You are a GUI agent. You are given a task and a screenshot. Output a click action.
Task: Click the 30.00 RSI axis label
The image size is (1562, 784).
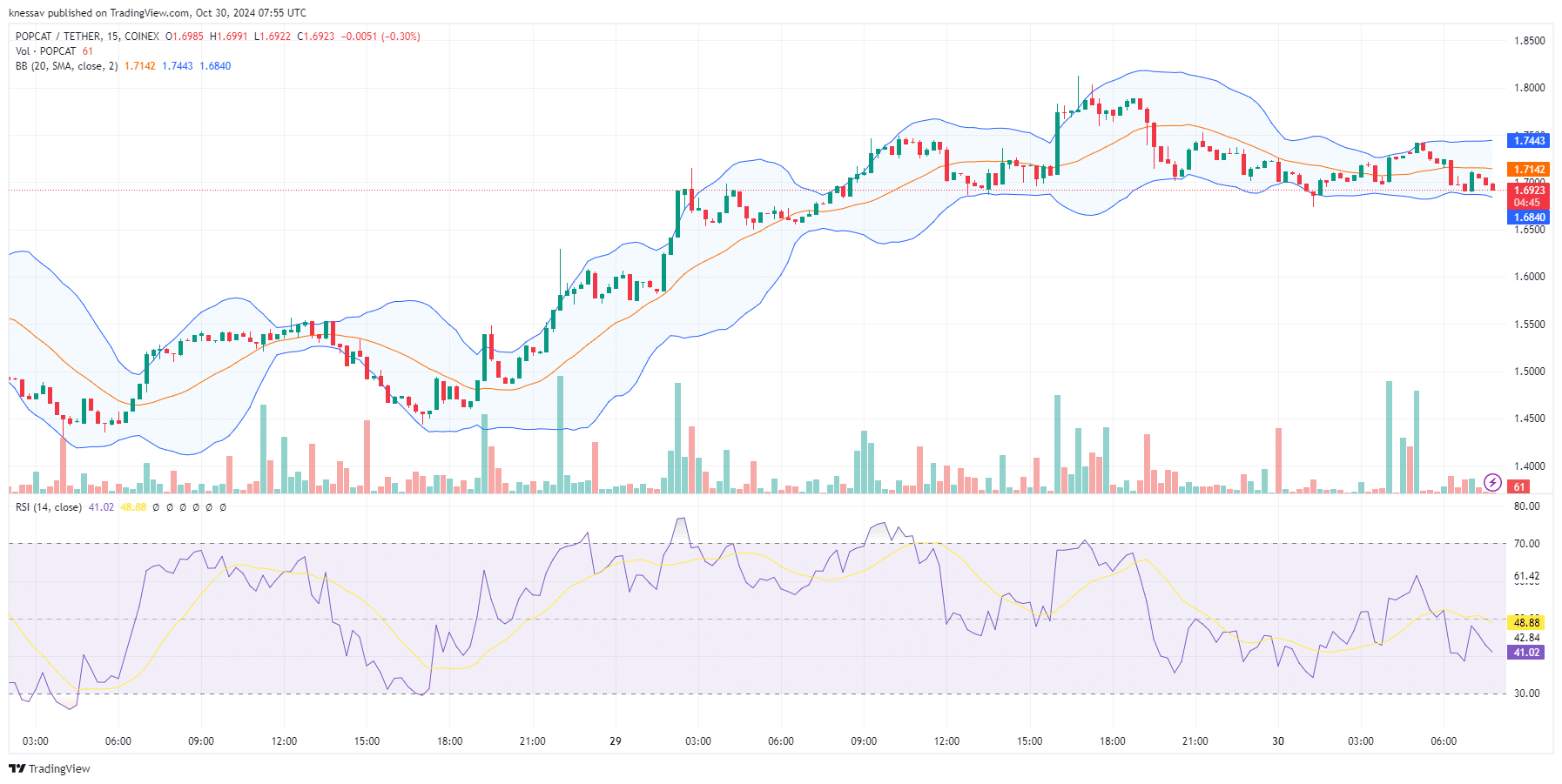tap(1526, 694)
